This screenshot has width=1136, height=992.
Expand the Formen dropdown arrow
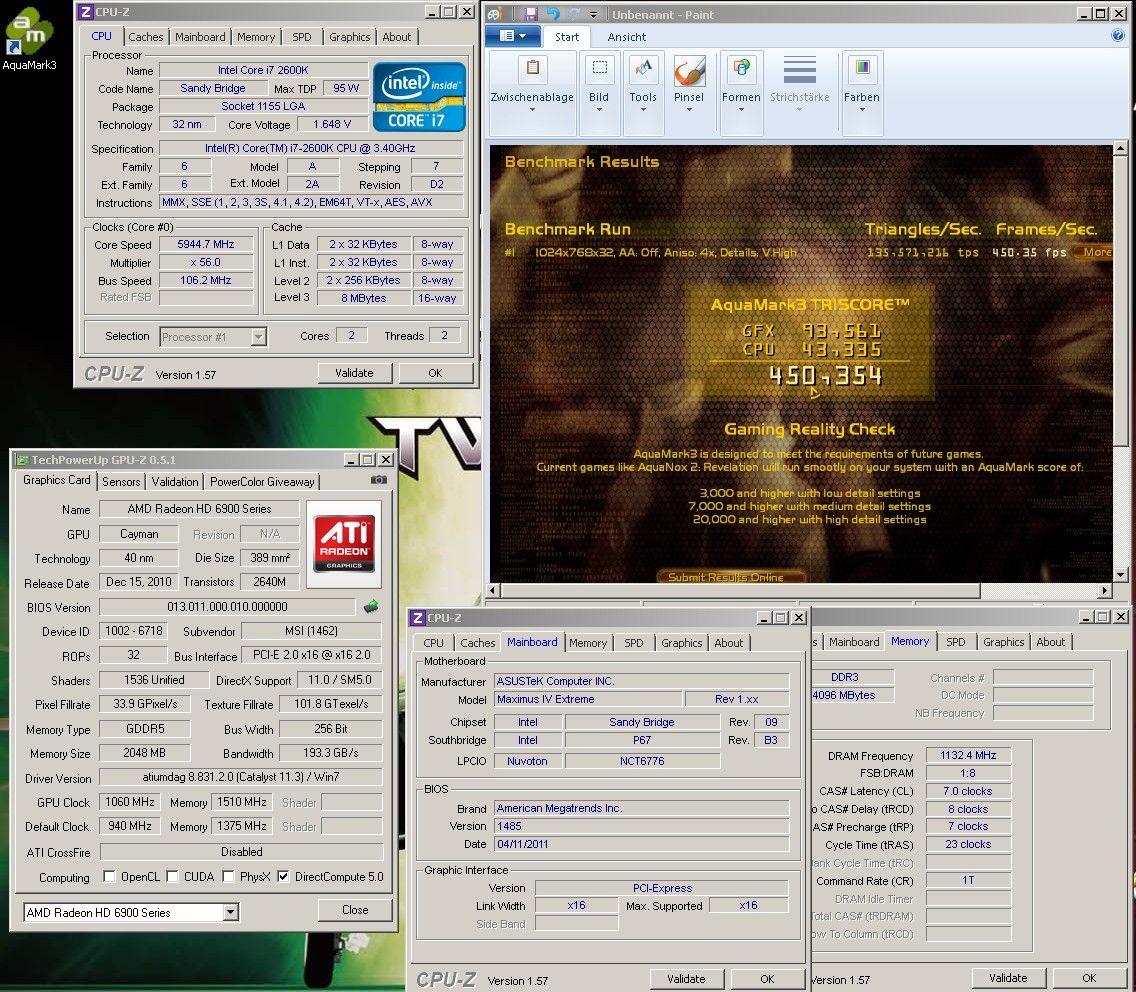point(741,110)
